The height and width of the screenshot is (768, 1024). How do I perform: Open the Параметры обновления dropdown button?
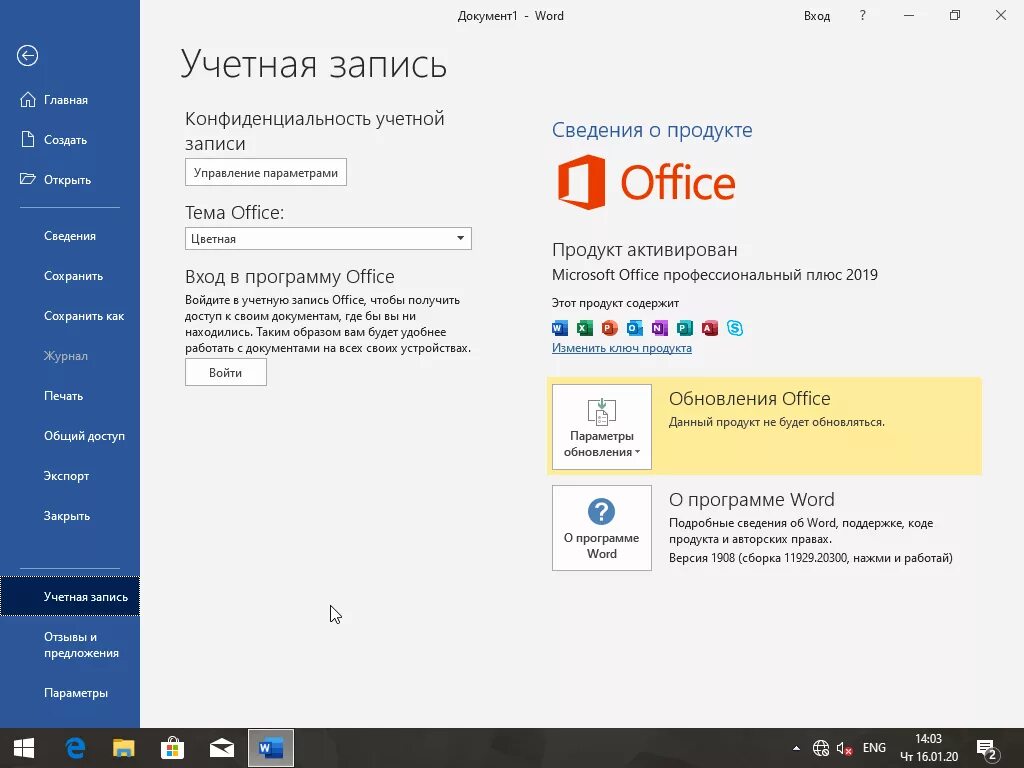(x=601, y=426)
